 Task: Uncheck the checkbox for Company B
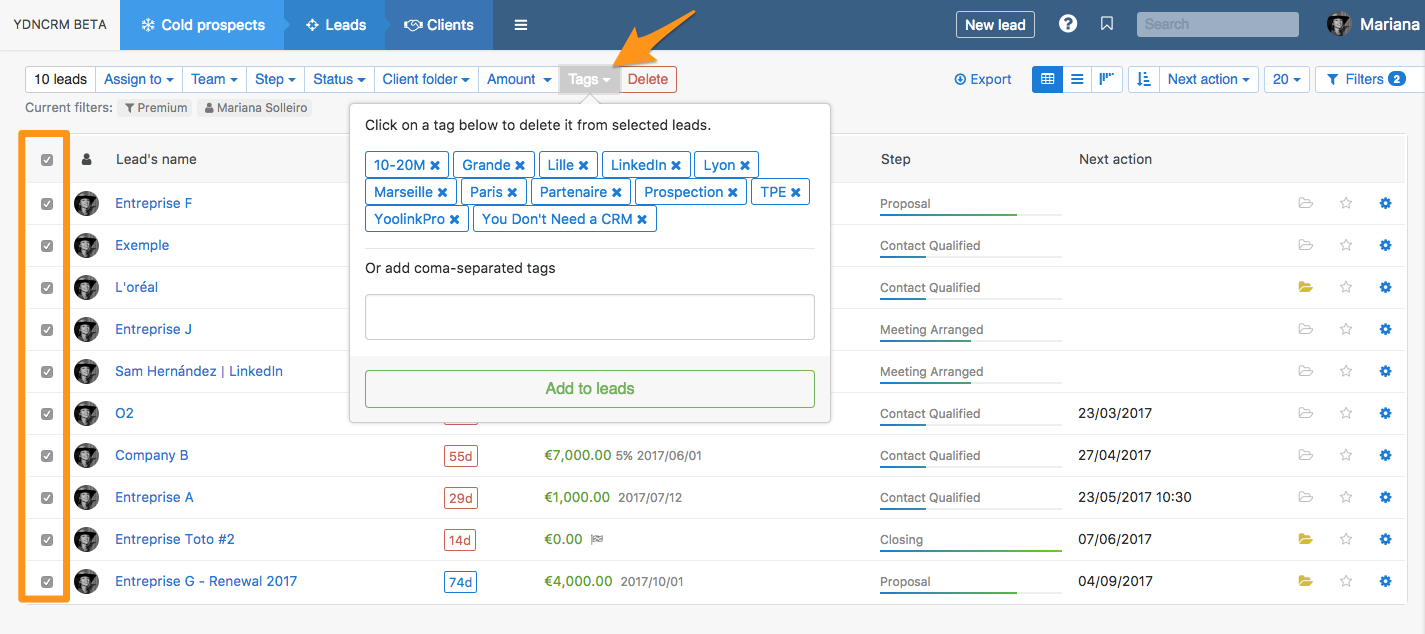pyautogui.click(x=45, y=455)
